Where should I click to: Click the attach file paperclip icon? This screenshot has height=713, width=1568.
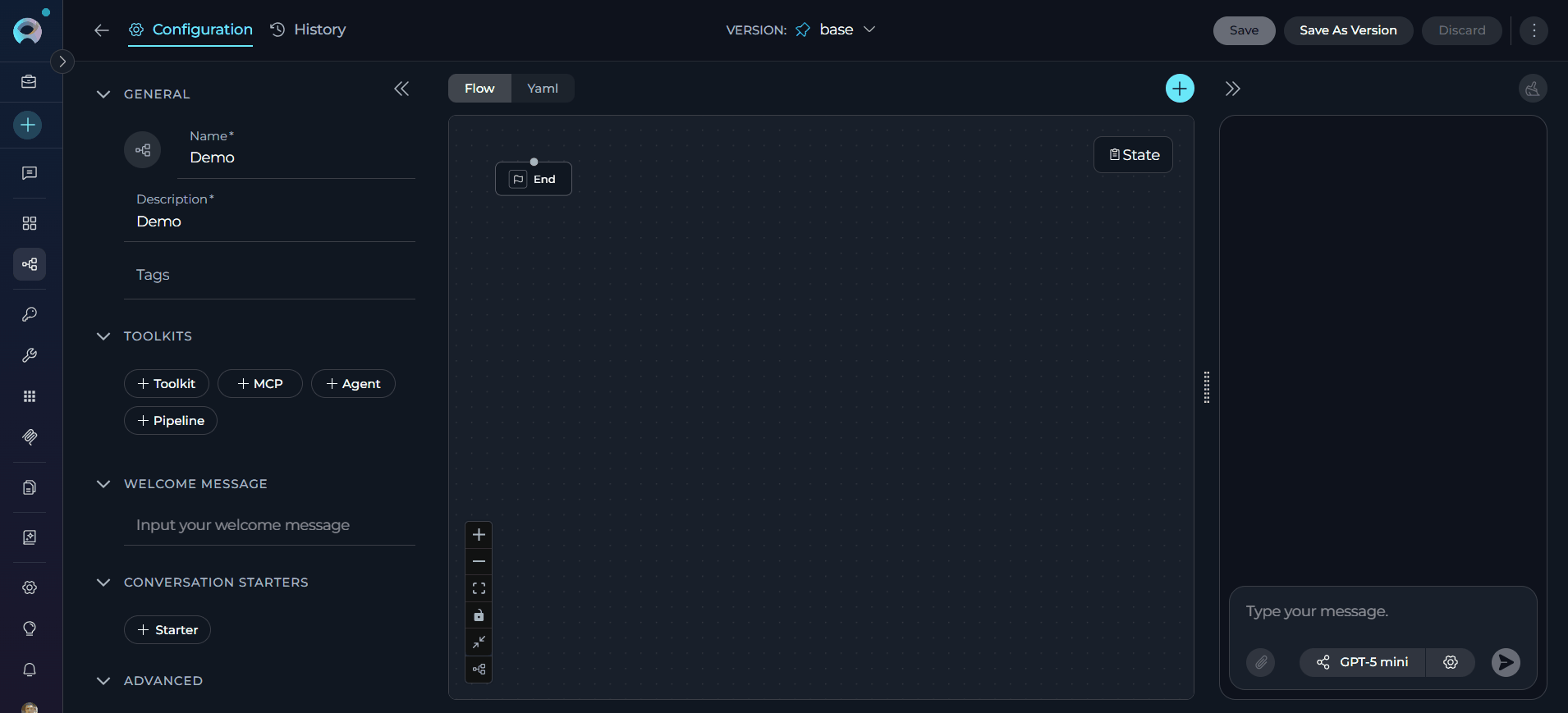1261,662
